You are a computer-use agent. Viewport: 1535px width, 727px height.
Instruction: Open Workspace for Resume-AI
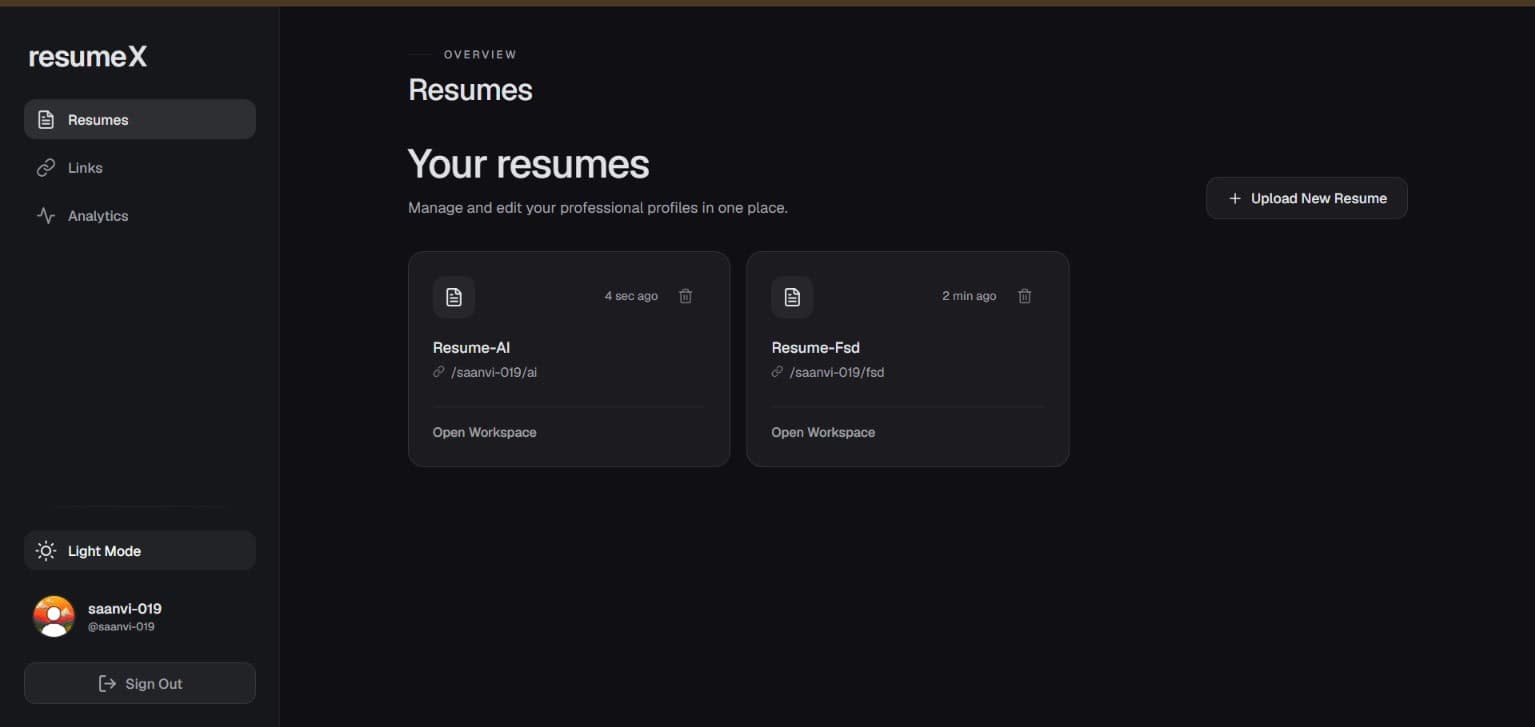[x=485, y=432]
